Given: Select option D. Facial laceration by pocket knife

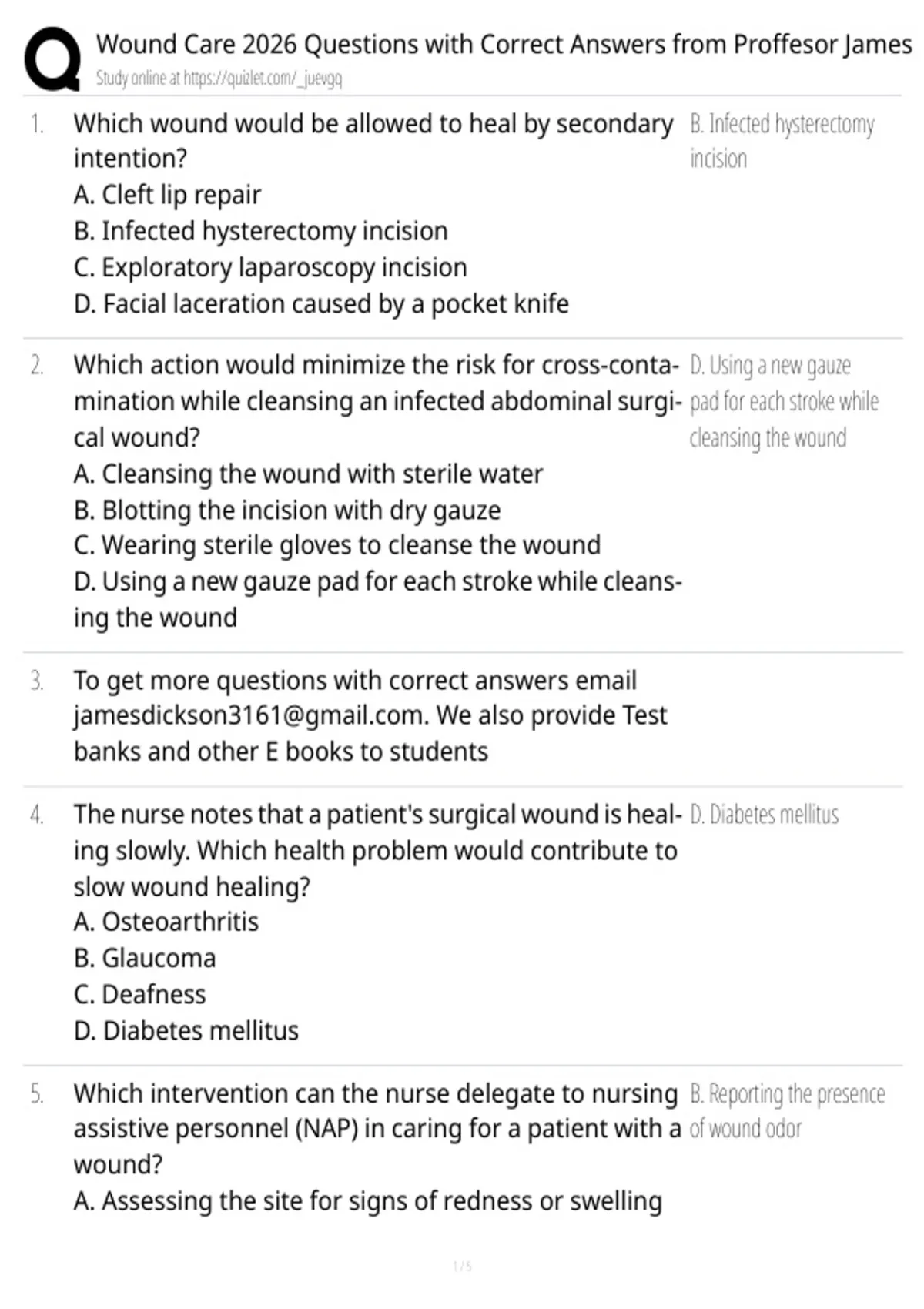Looking at the screenshot, I should point(321,303).
